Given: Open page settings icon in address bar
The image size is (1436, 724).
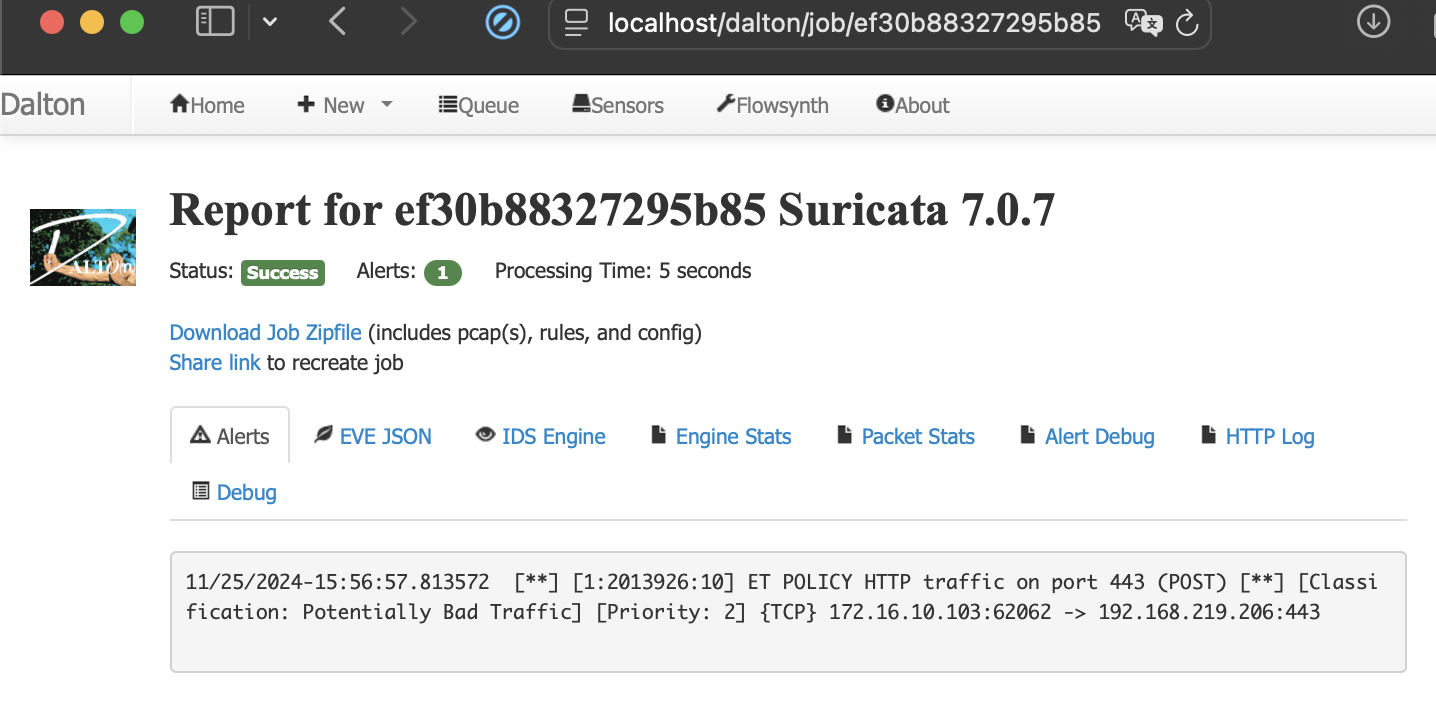Looking at the screenshot, I should tap(576, 23).
